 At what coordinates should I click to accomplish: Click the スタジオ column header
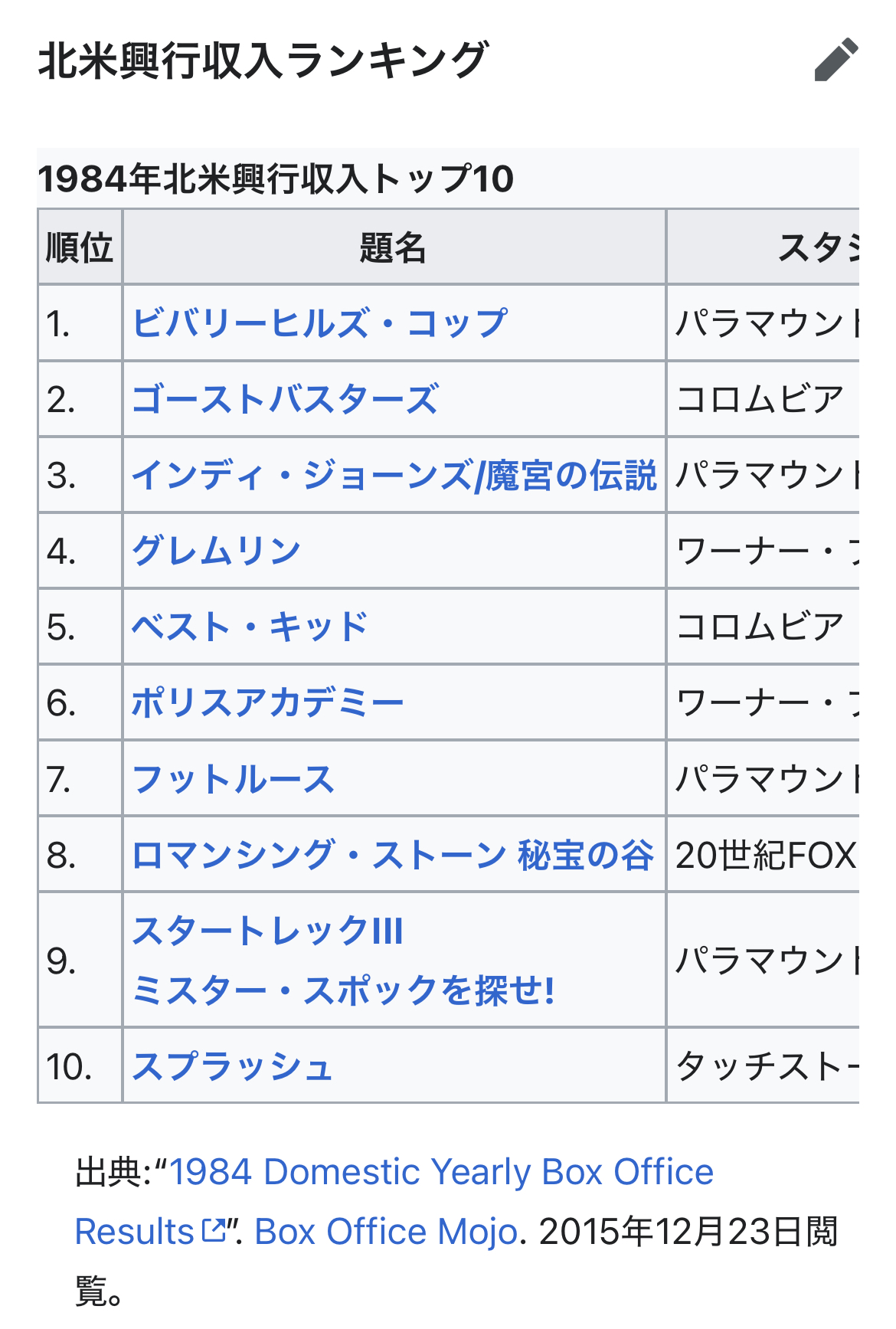[819, 247]
